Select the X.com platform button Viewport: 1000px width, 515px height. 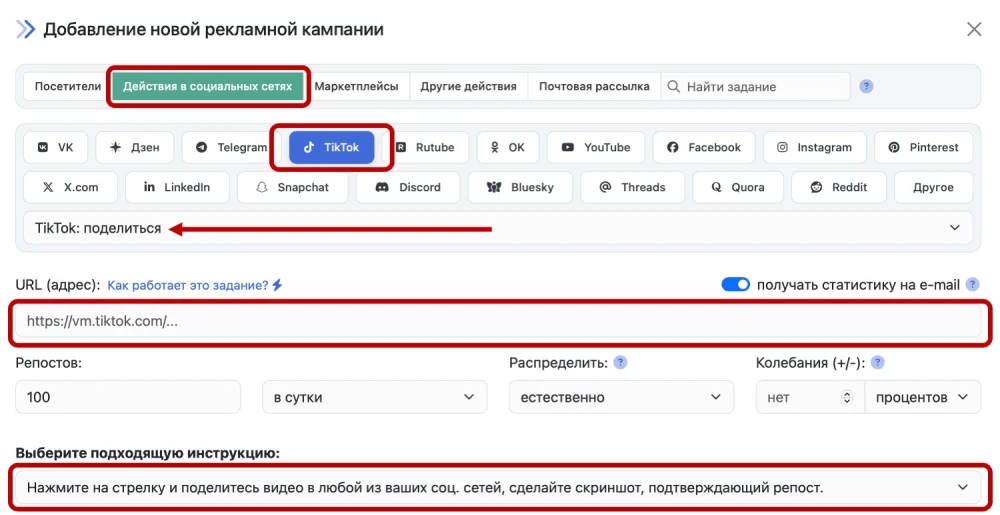tap(70, 187)
